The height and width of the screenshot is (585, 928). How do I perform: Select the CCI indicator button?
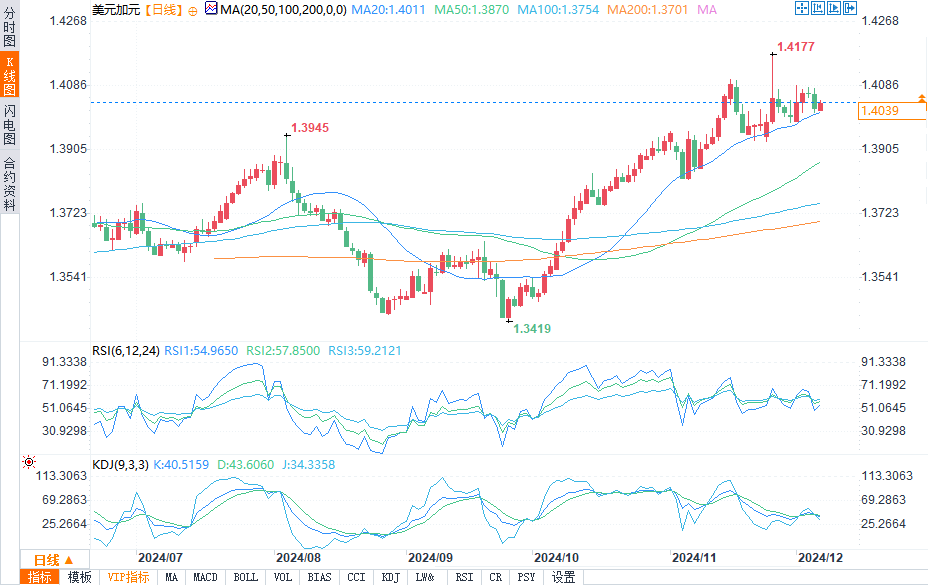356,577
